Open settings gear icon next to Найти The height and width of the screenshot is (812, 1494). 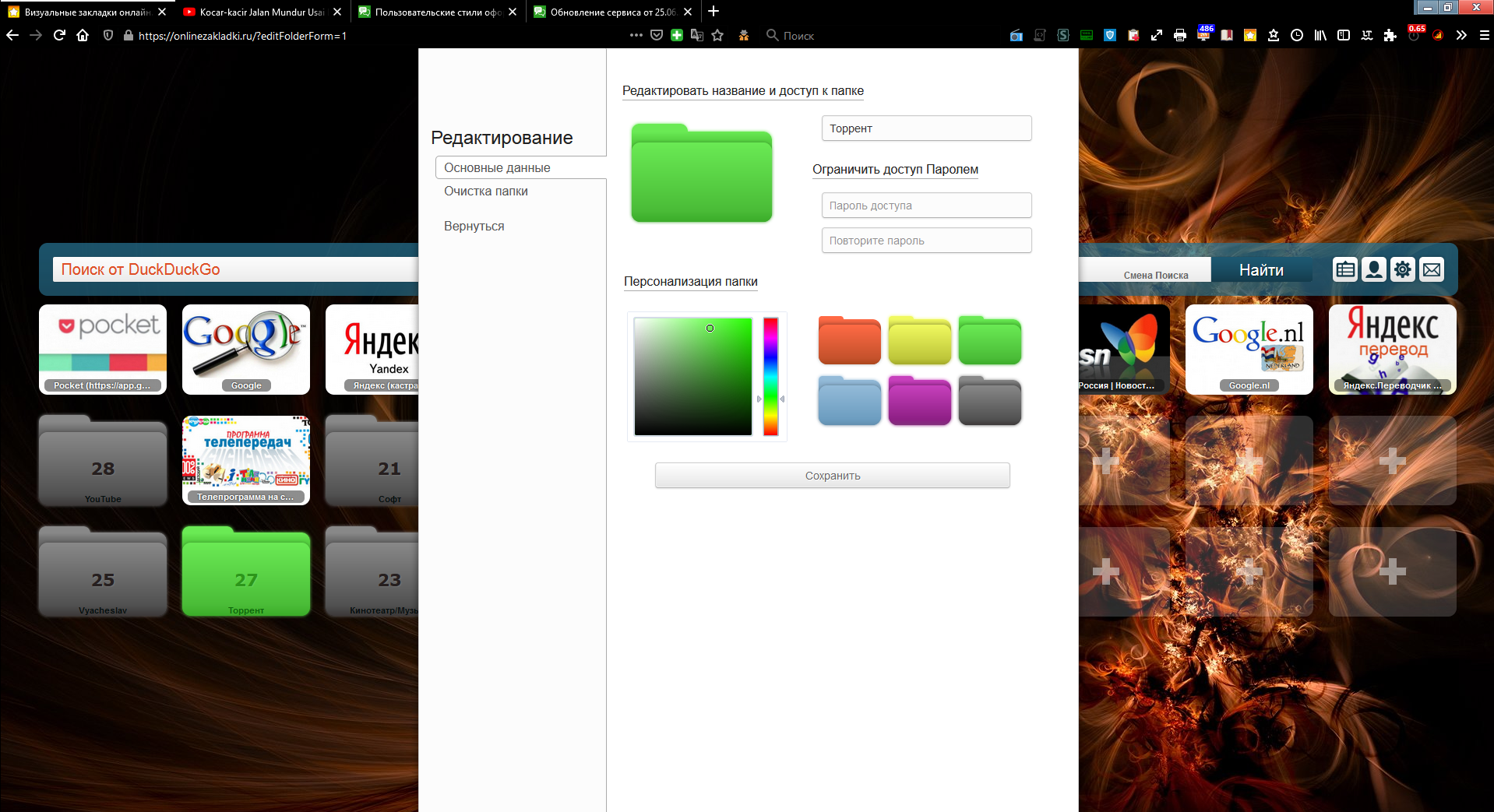click(x=1402, y=269)
